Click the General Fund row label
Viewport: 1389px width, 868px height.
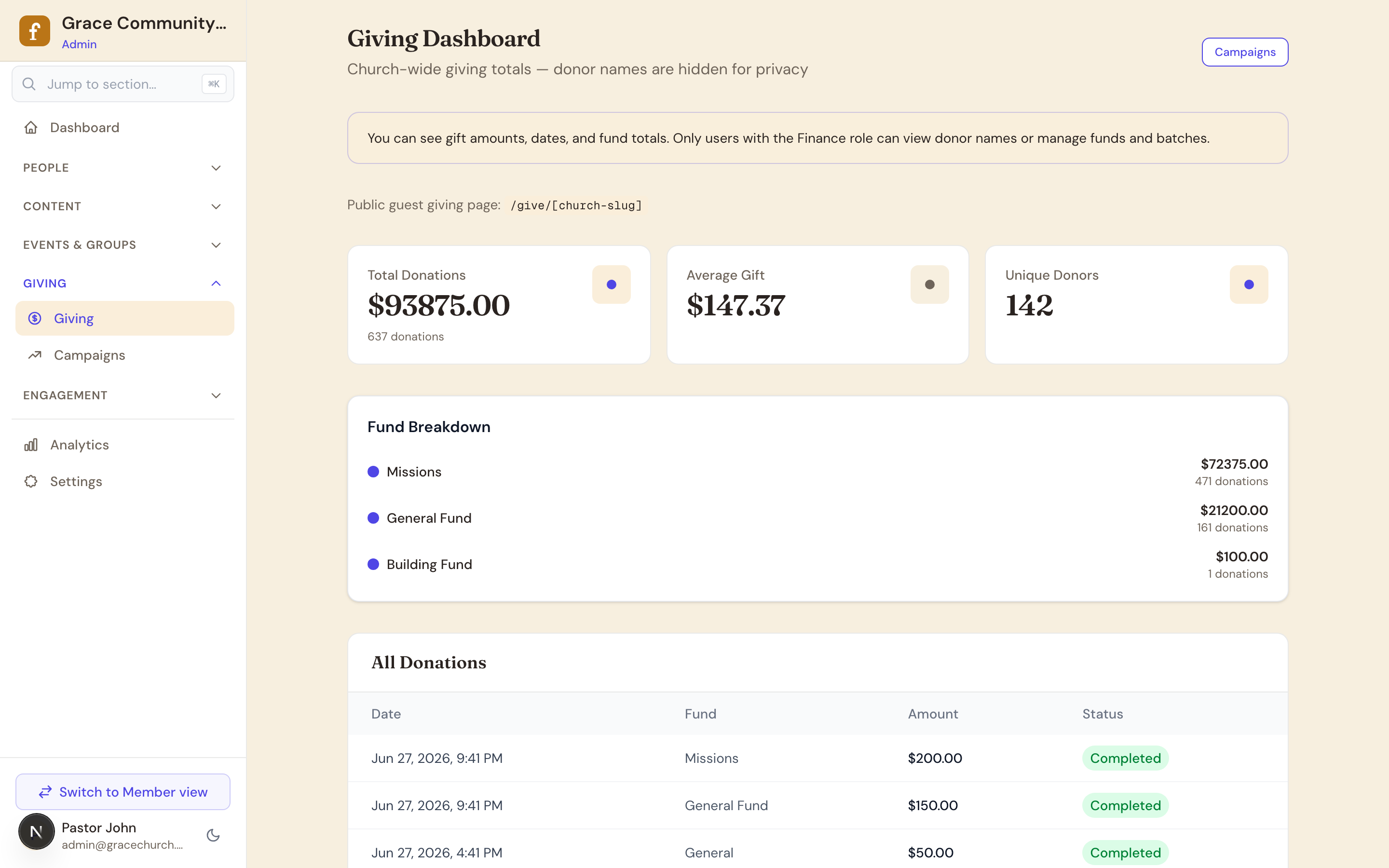(429, 518)
